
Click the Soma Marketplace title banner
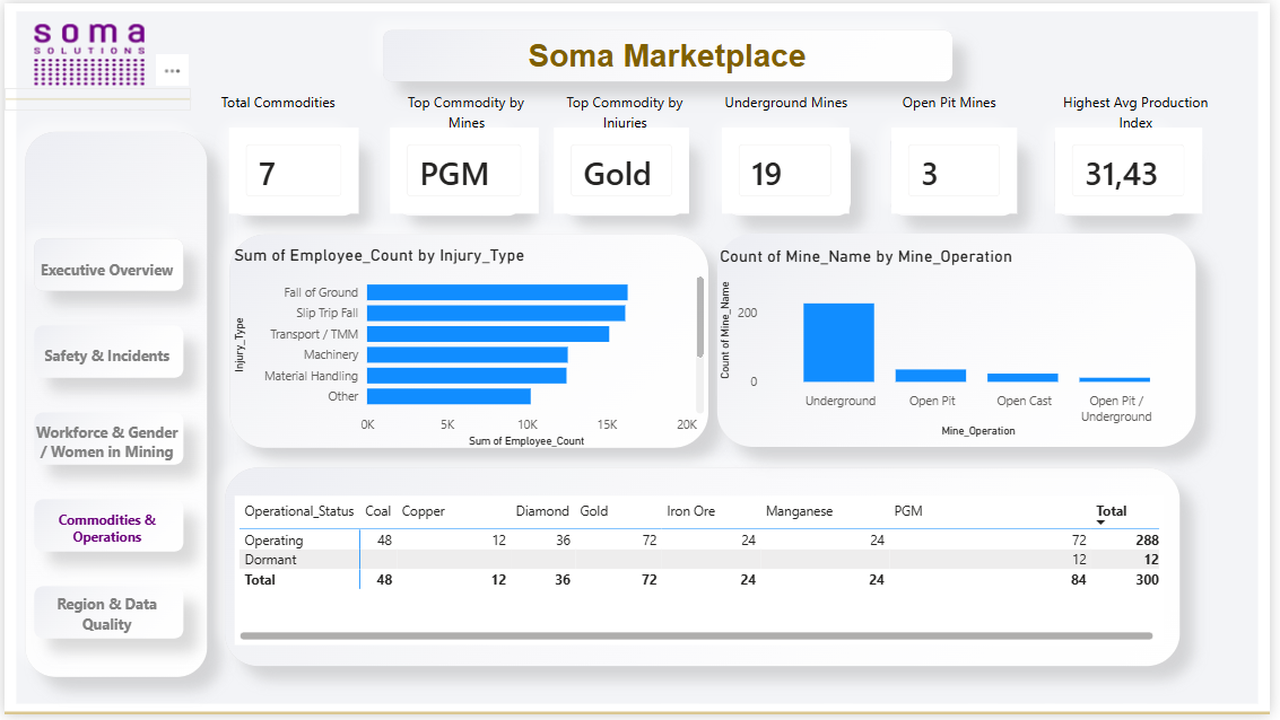coord(667,56)
